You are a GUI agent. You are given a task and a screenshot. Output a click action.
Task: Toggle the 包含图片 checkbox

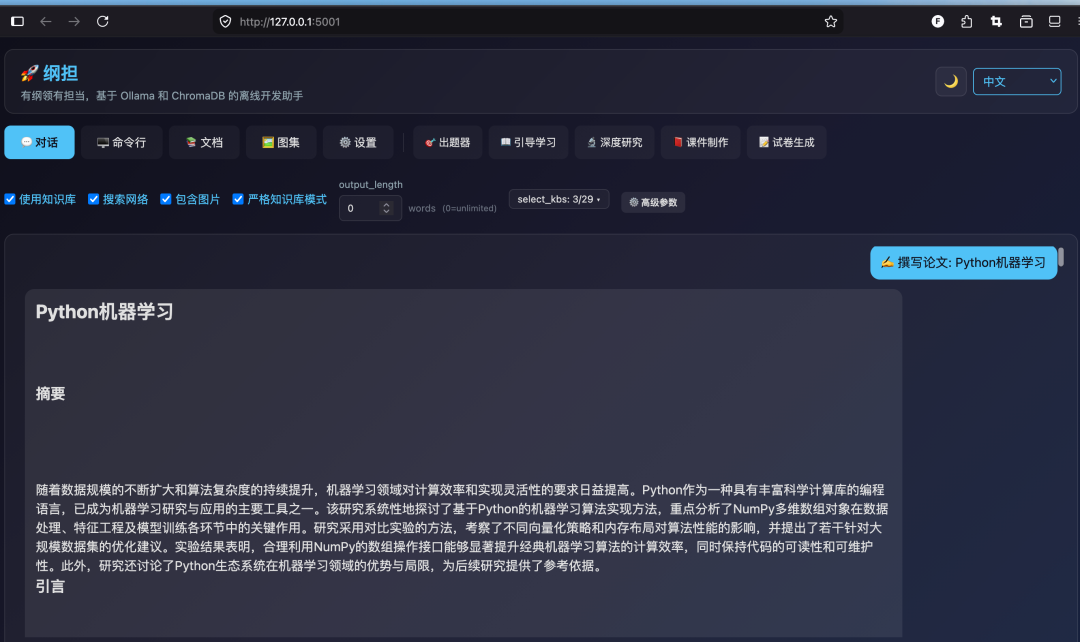(166, 199)
